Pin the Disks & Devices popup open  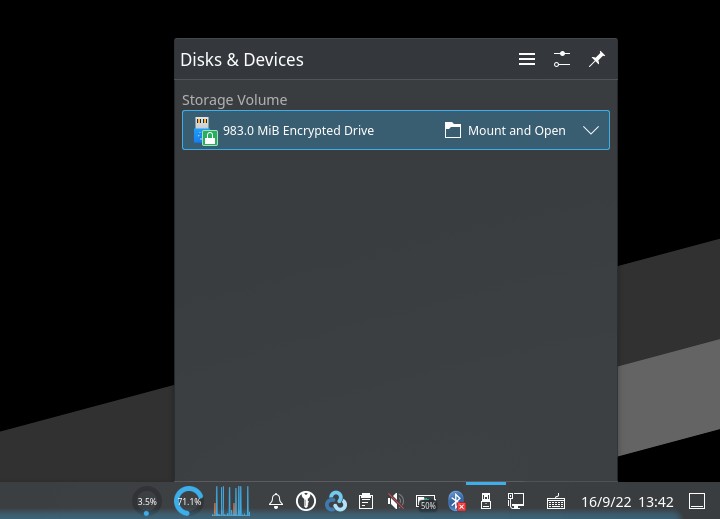click(x=596, y=59)
